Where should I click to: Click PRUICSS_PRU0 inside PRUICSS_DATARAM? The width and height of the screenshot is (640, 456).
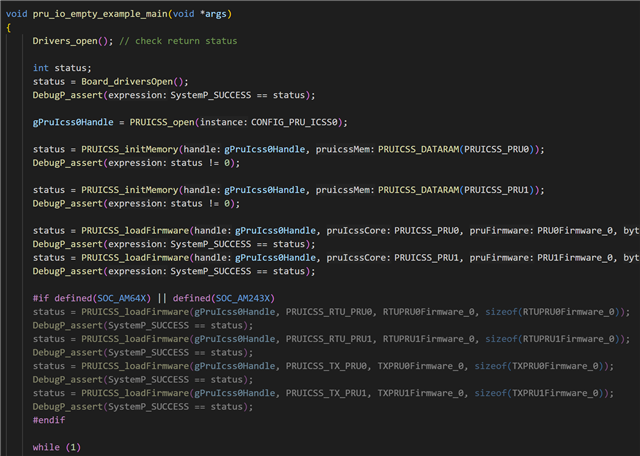pyautogui.click(x=496, y=149)
